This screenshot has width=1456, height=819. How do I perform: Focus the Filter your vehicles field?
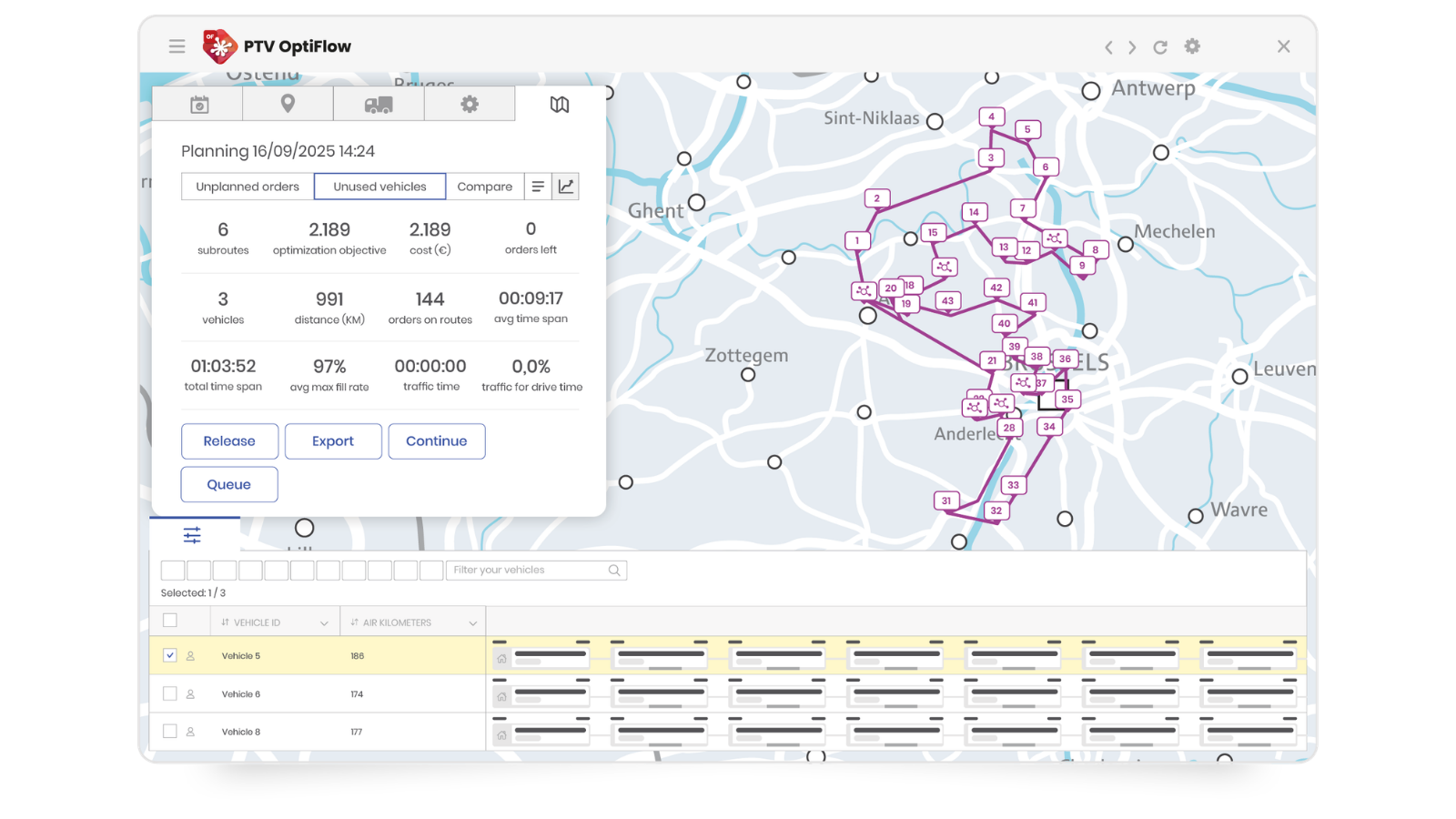[x=535, y=571]
